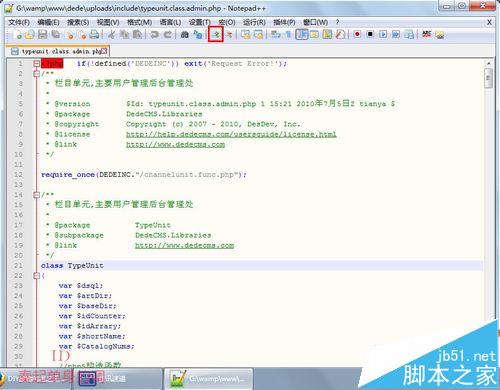Open the Notepad++ taskbar button

tap(209, 379)
